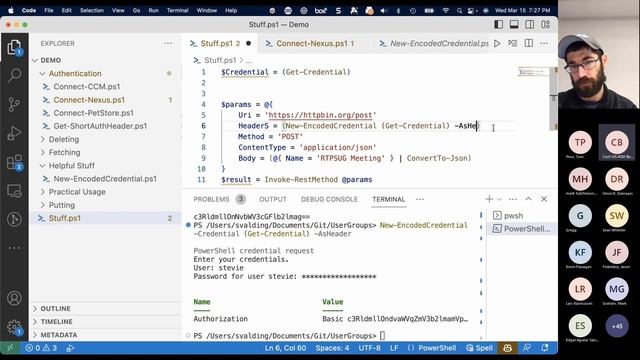Maximize the terminal panel size

(x=529, y=199)
